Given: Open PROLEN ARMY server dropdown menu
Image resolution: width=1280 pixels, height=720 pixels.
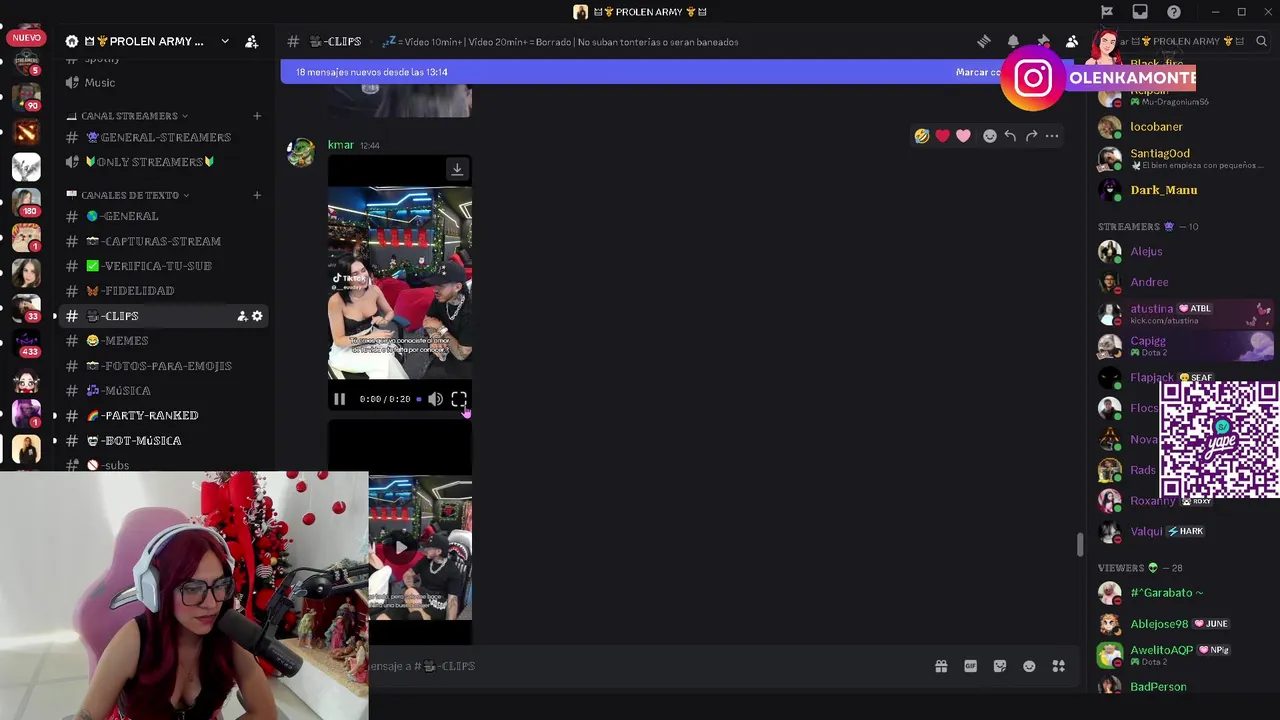Looking at the screenshot, I should (225, 41).
